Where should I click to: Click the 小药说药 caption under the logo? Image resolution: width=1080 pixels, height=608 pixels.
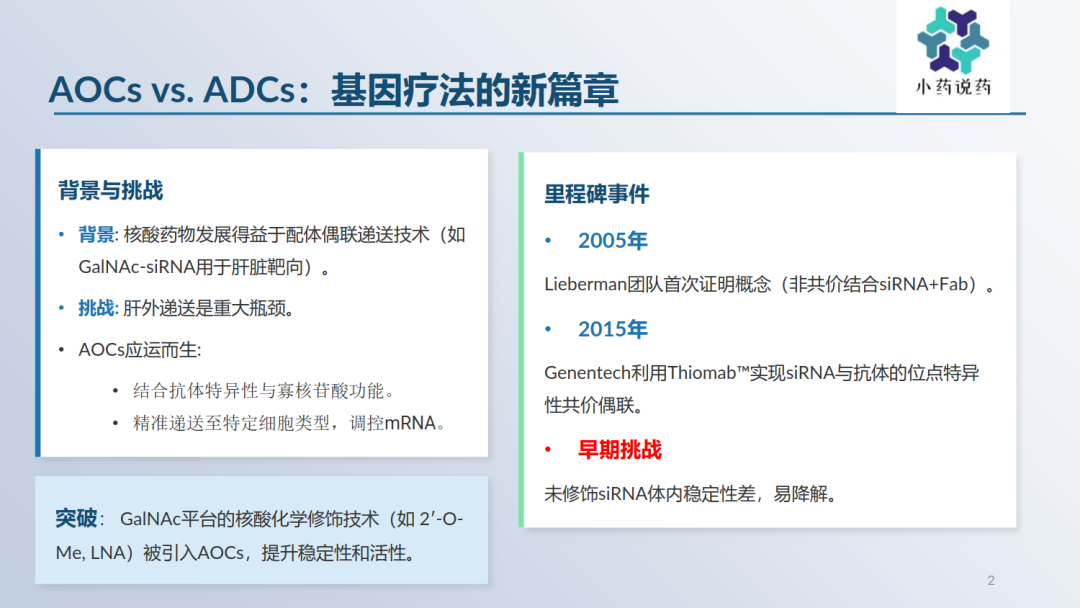pyautogui.click(x=953, y=87)
